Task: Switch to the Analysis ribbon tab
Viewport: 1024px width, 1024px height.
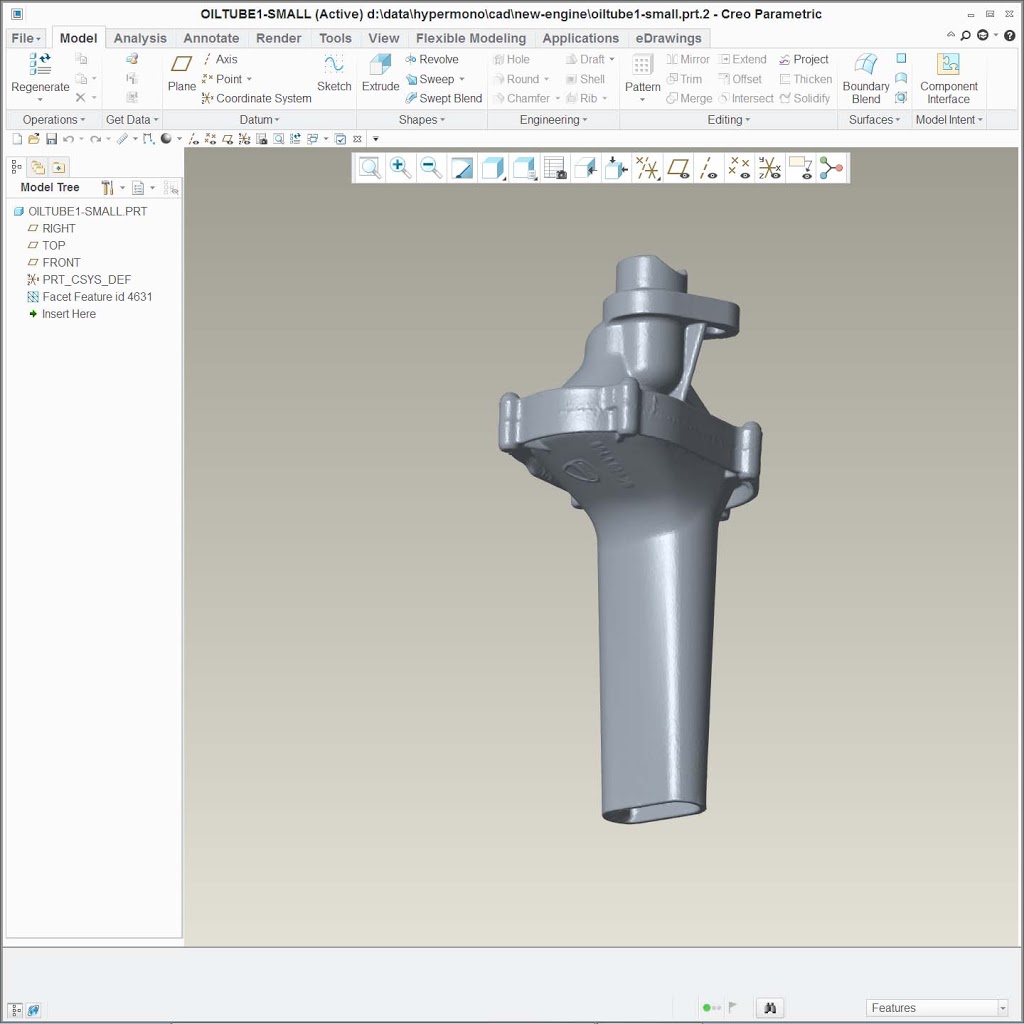Action: click(140, 38)
